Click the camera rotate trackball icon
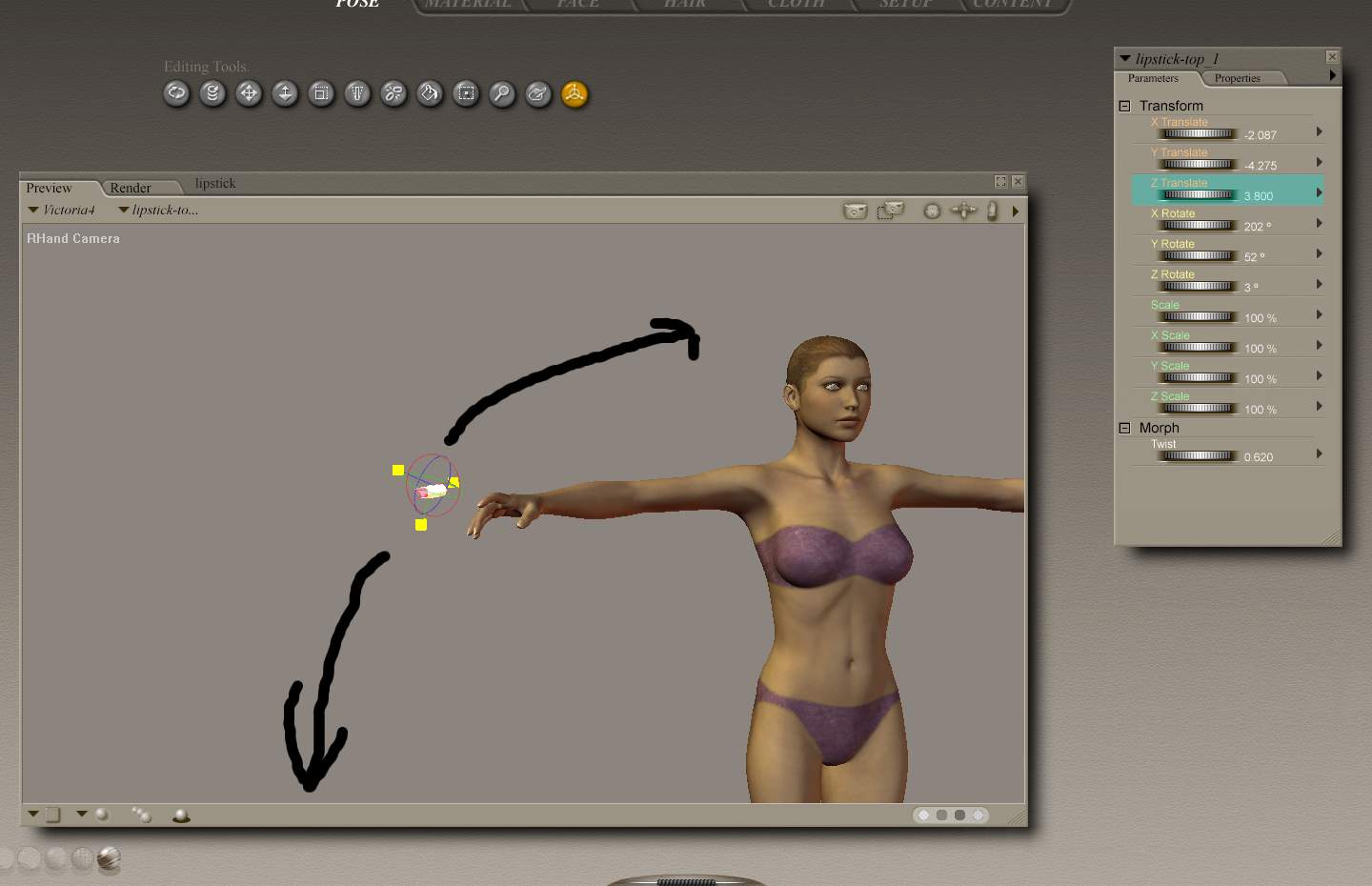The image size is (1372, 886). 932,211
